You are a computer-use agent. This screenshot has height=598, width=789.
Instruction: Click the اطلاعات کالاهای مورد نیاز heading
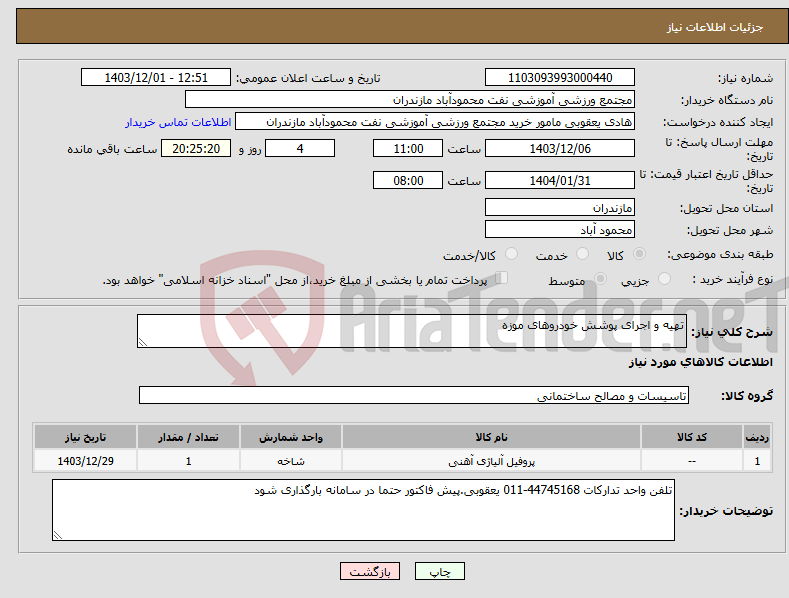[700, 362]
